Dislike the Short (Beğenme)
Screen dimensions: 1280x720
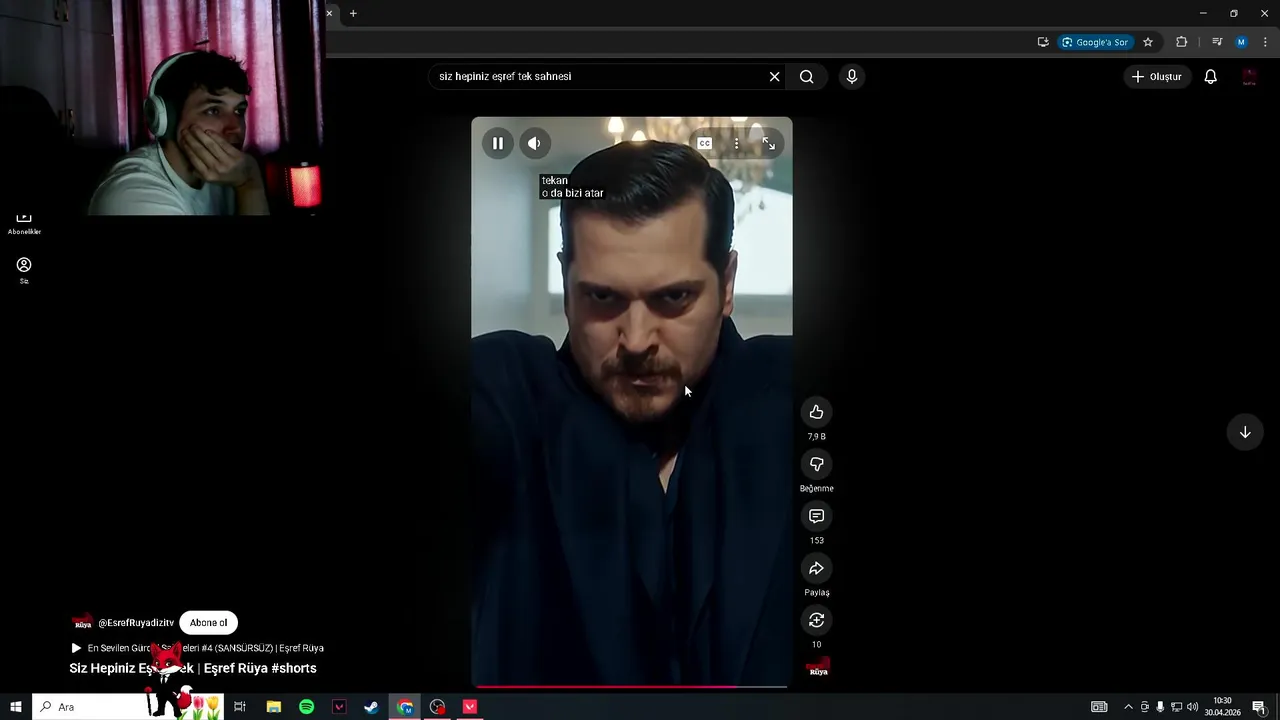coord(816,464)
